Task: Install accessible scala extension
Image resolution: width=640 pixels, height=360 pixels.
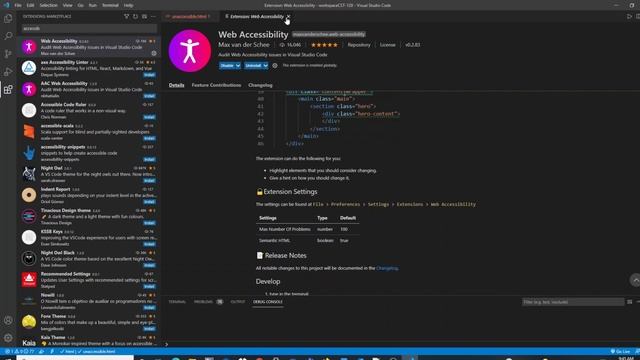Action: (x=149, y=138)
